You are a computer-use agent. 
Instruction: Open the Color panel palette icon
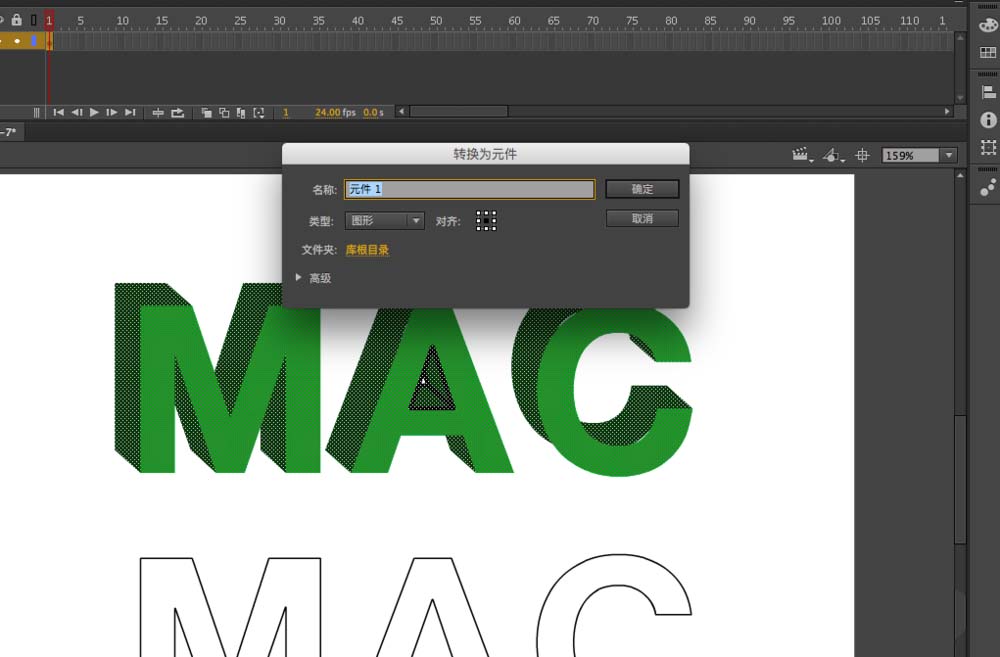(988, 26)
